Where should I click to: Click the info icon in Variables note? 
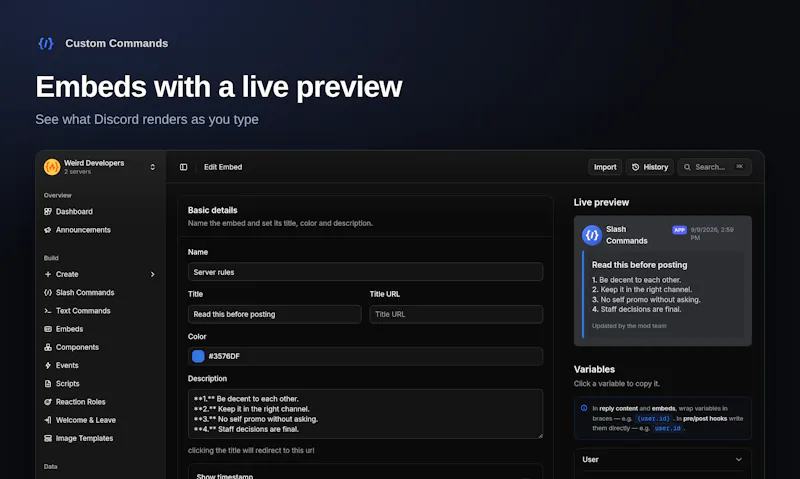click(584, 408)
